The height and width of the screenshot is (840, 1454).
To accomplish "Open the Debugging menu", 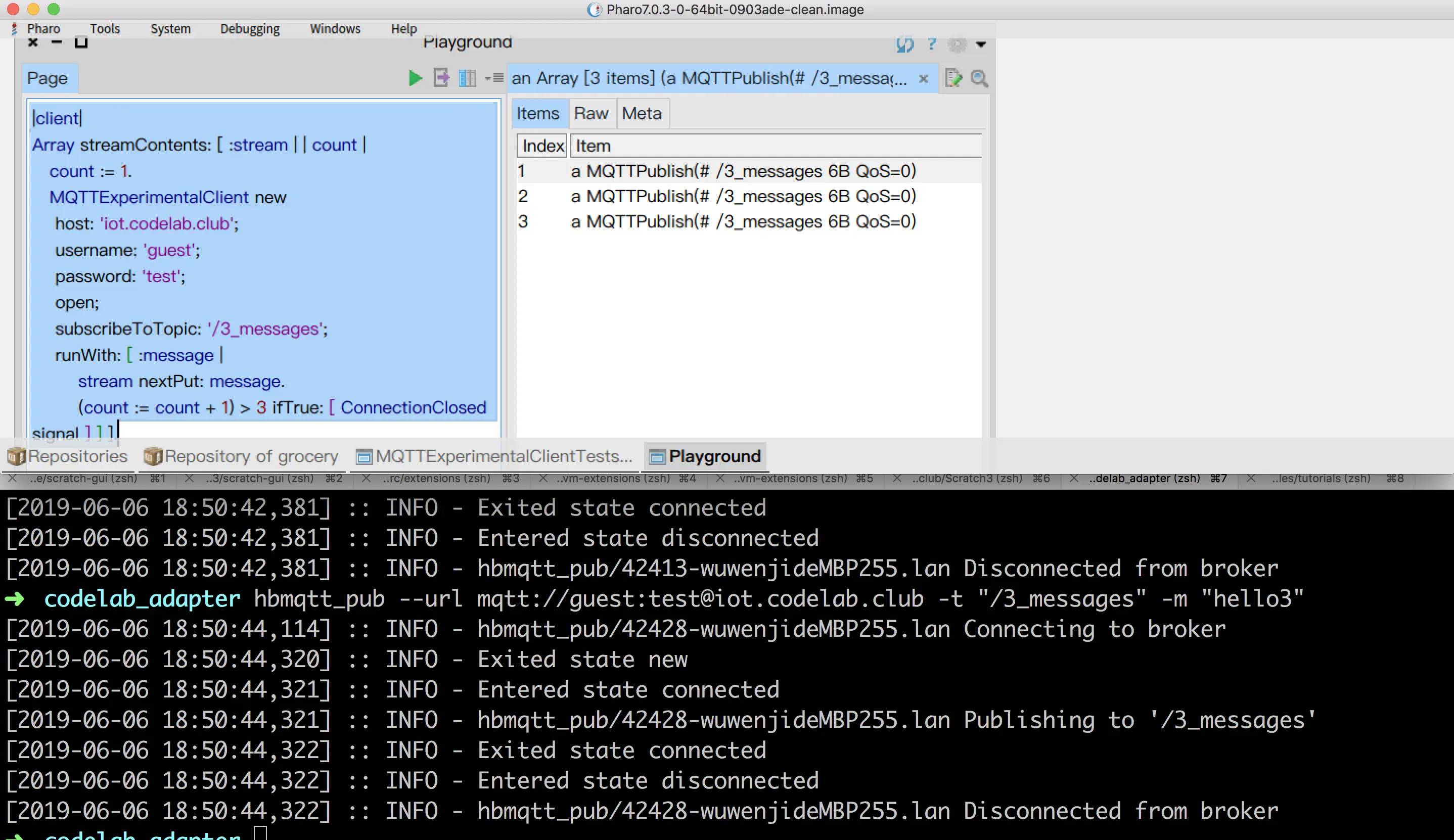I will (250, 29).
